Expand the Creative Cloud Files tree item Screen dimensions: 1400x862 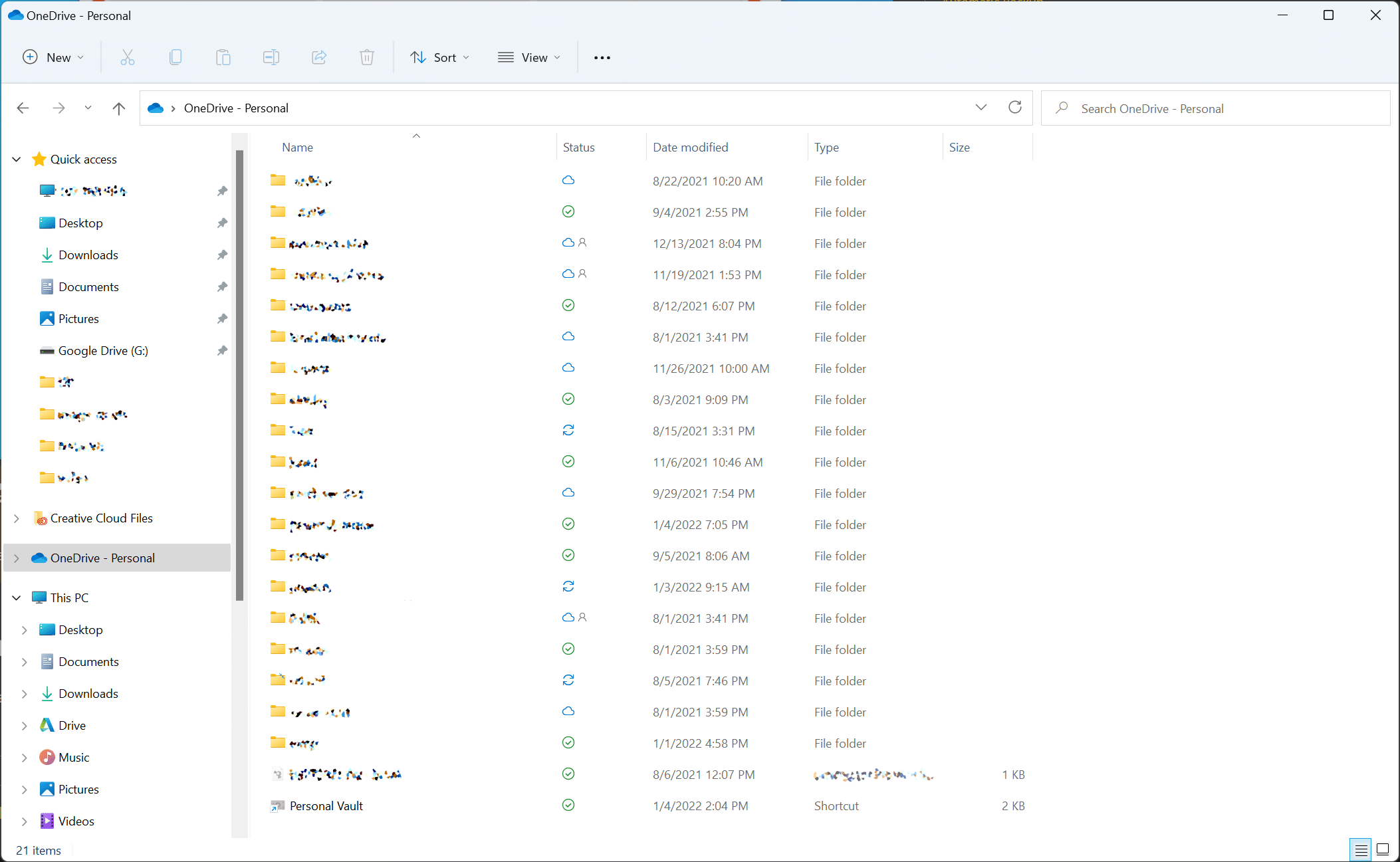(15, 518)
